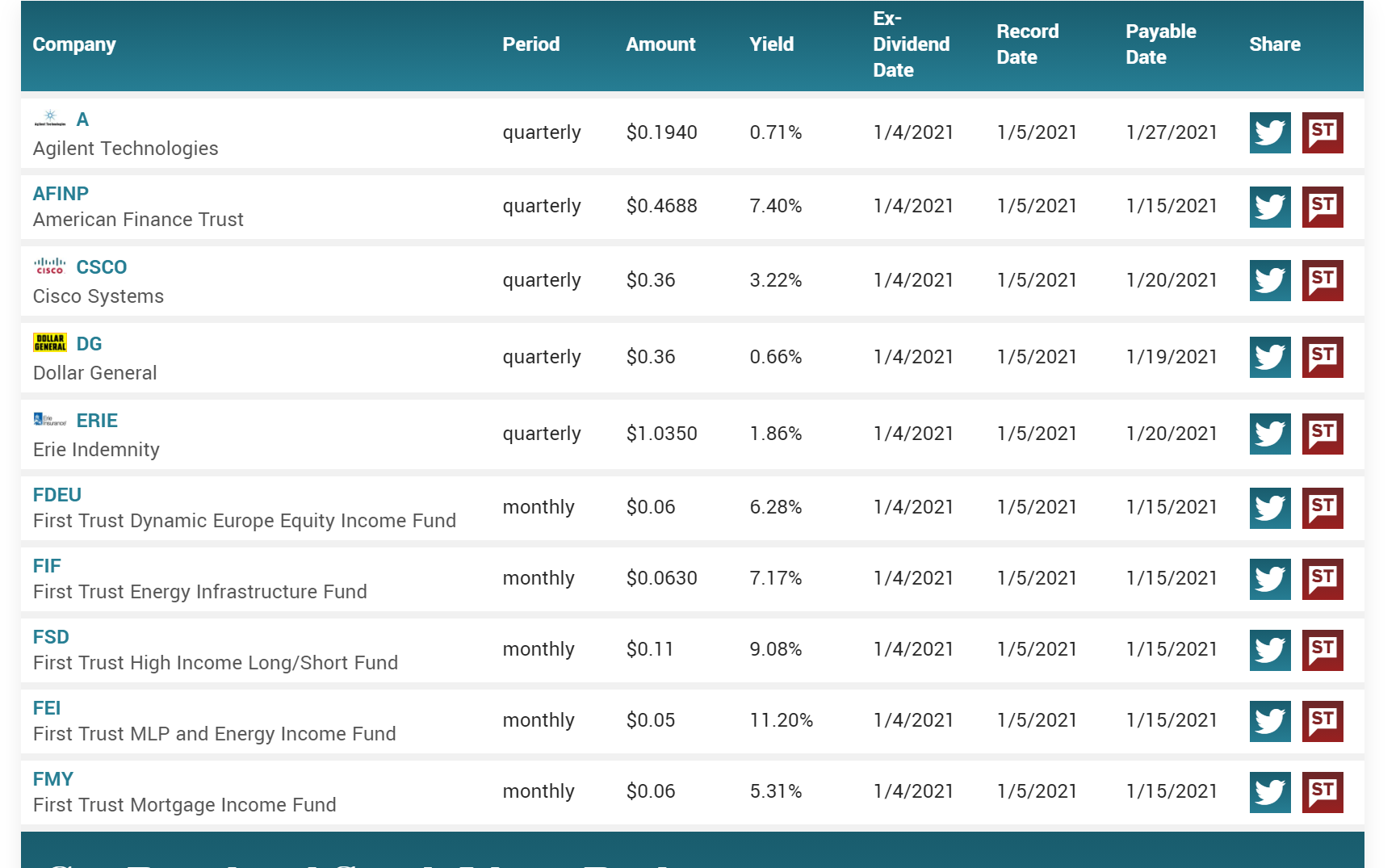Click the 7.40% yield value

776,206
